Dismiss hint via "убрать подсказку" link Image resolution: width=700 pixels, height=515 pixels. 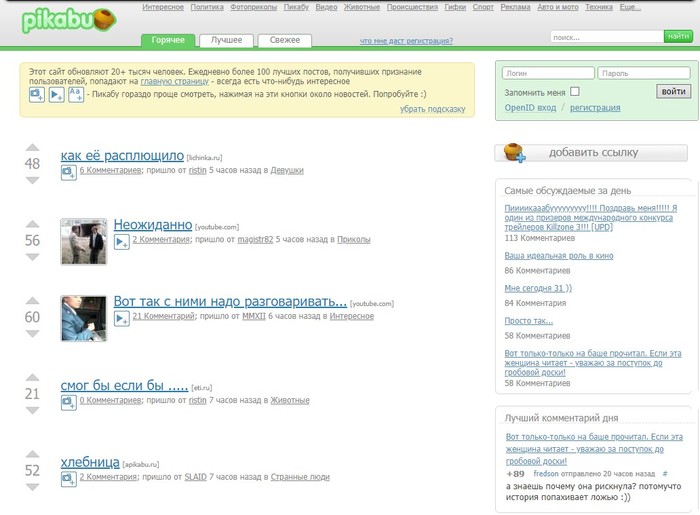click(x=433, y=109)
